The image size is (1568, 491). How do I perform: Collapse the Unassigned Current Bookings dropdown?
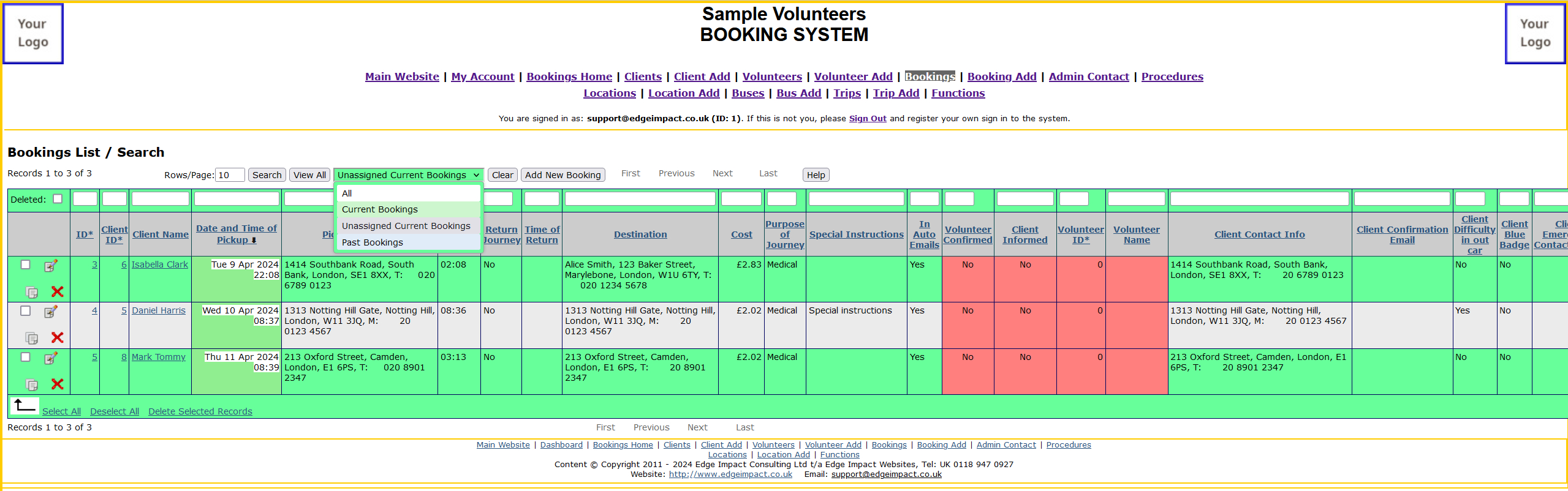click(408, 175)
